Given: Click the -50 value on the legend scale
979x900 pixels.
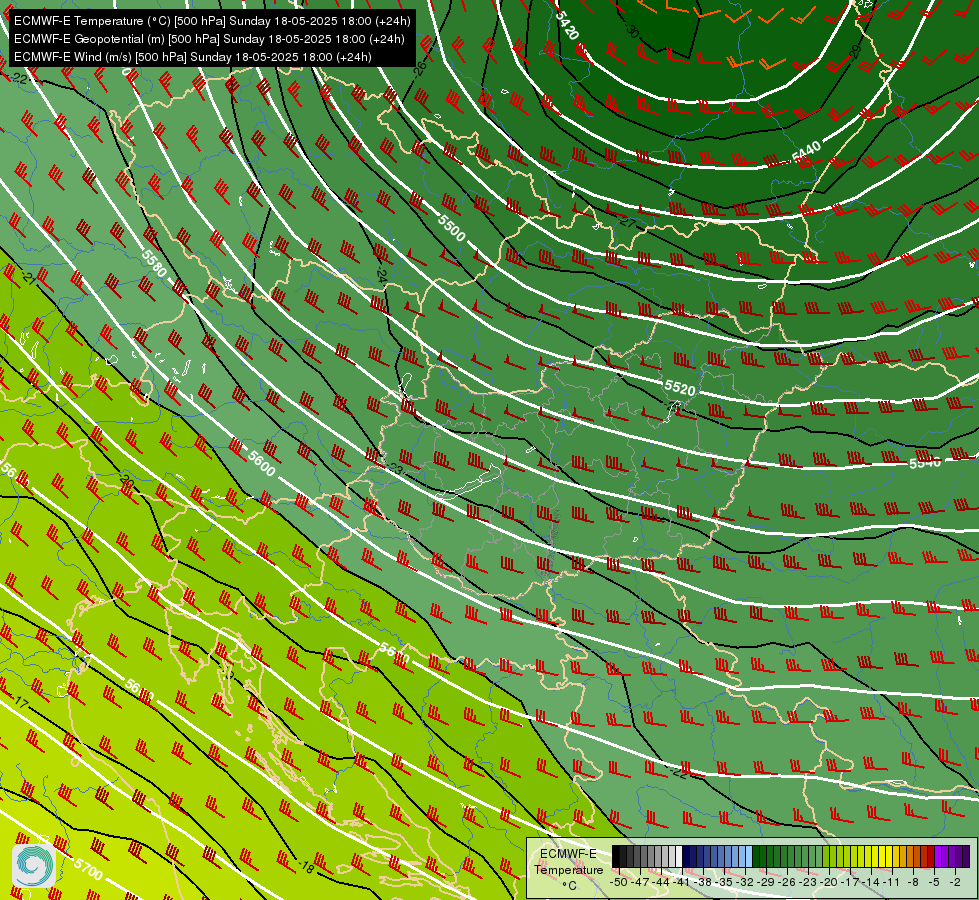Looking at the screenshot, I should [617, 882].
